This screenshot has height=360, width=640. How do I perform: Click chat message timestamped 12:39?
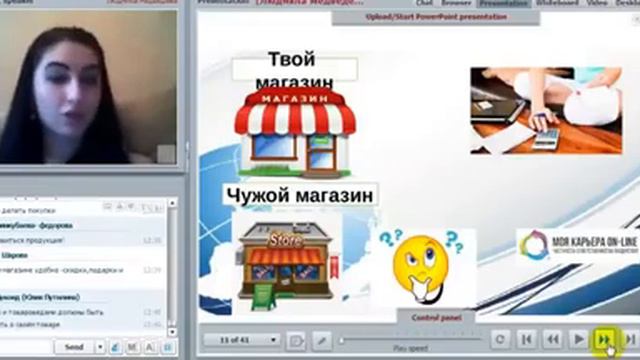click(82, 270)
